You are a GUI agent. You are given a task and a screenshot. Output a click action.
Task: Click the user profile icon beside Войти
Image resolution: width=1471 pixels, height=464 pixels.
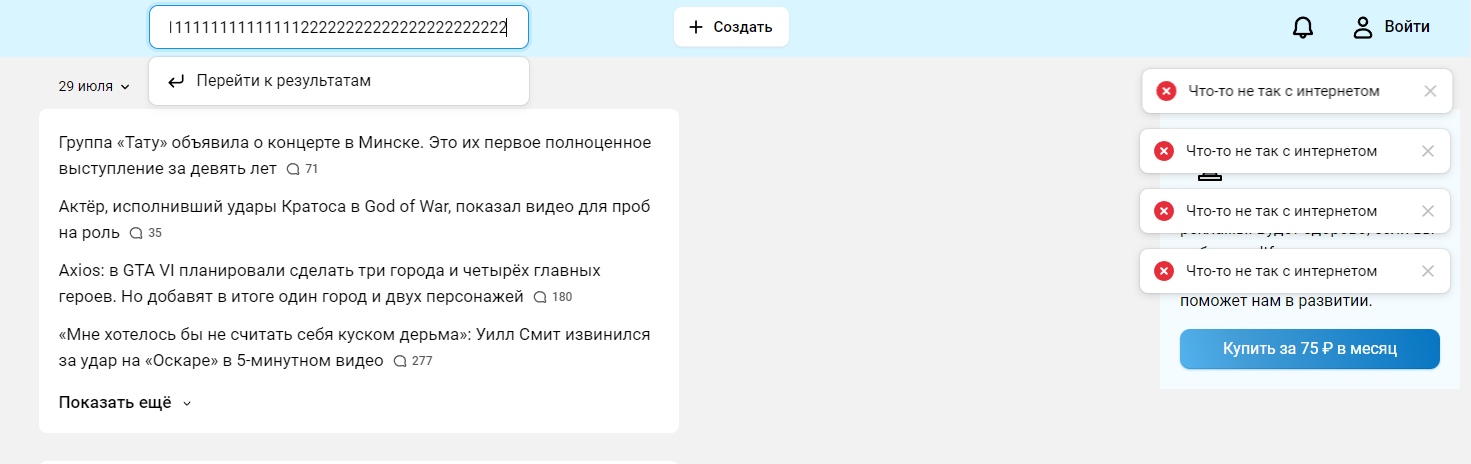1362,28
